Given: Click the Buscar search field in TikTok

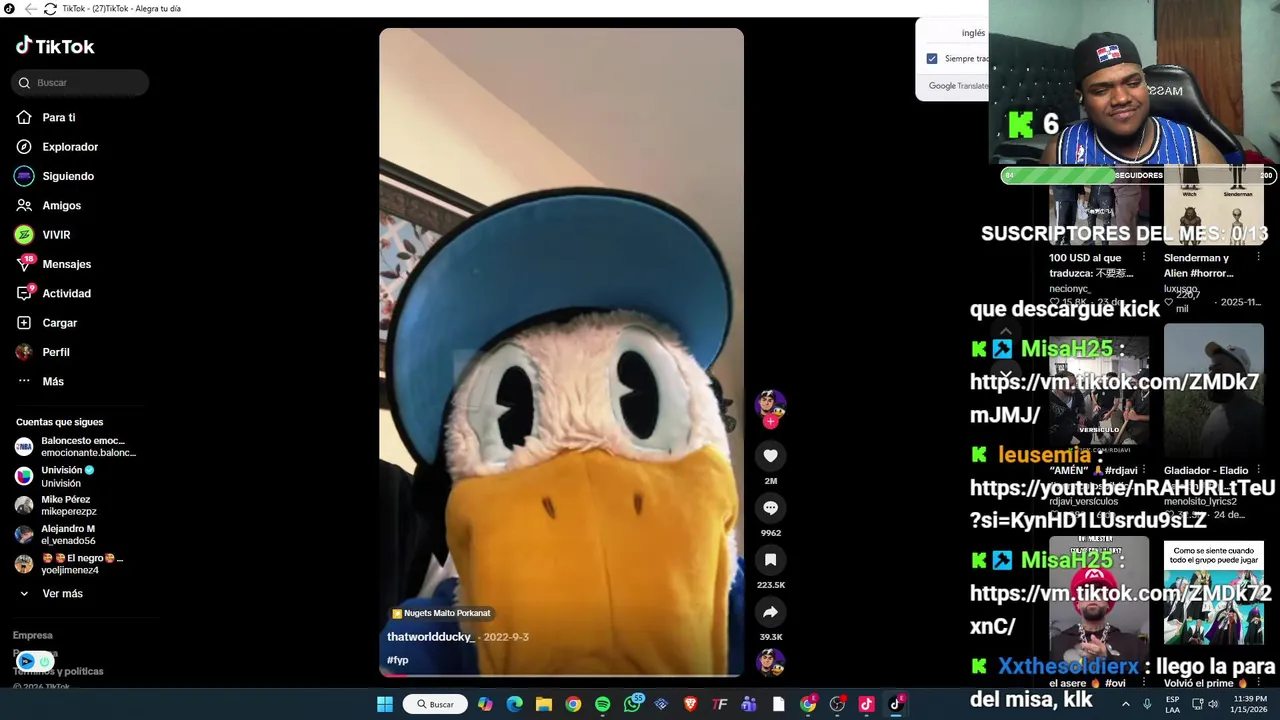Looking at the screenshot, I should point(80,83).
